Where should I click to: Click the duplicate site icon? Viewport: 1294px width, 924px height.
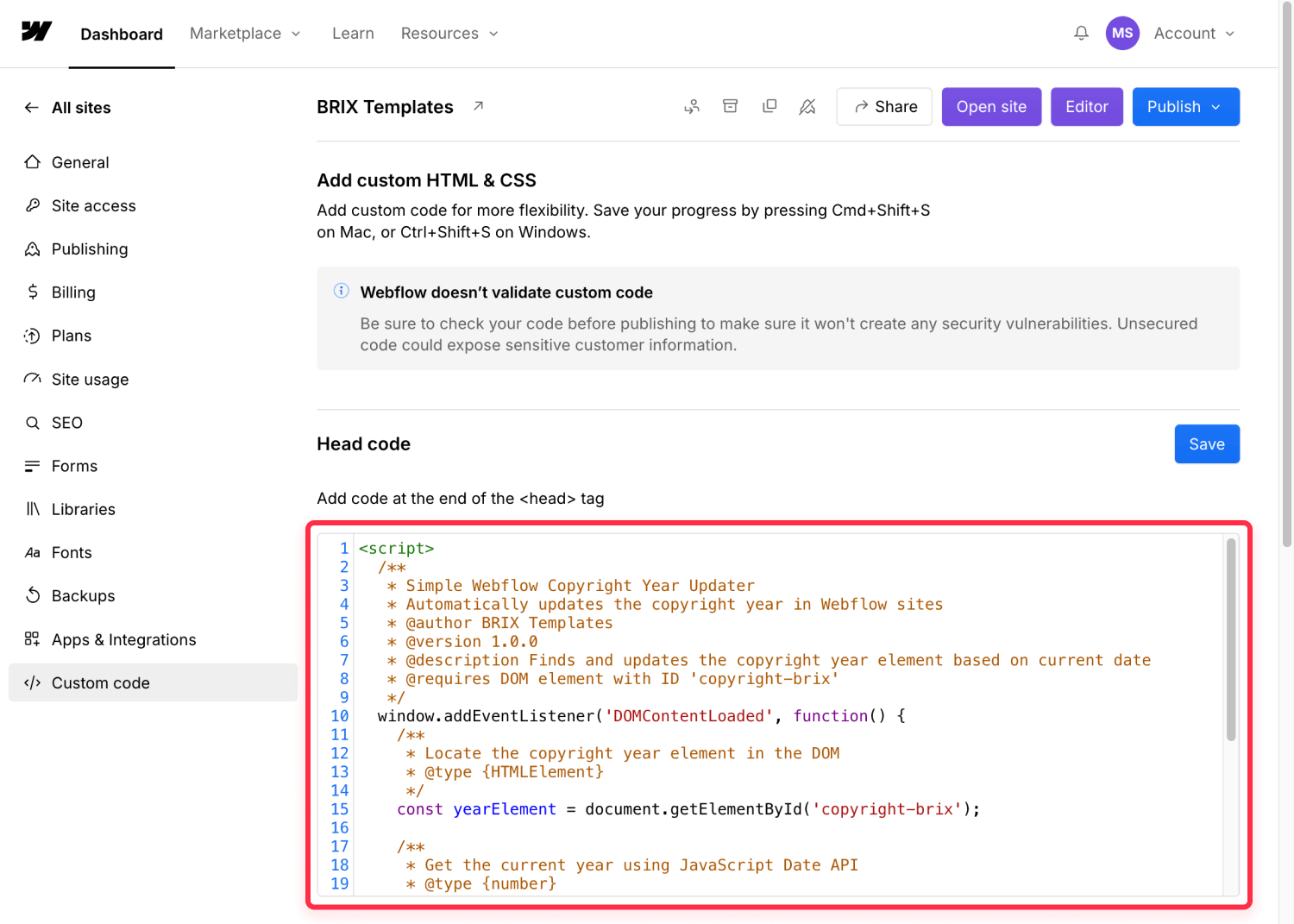[769, 106]
